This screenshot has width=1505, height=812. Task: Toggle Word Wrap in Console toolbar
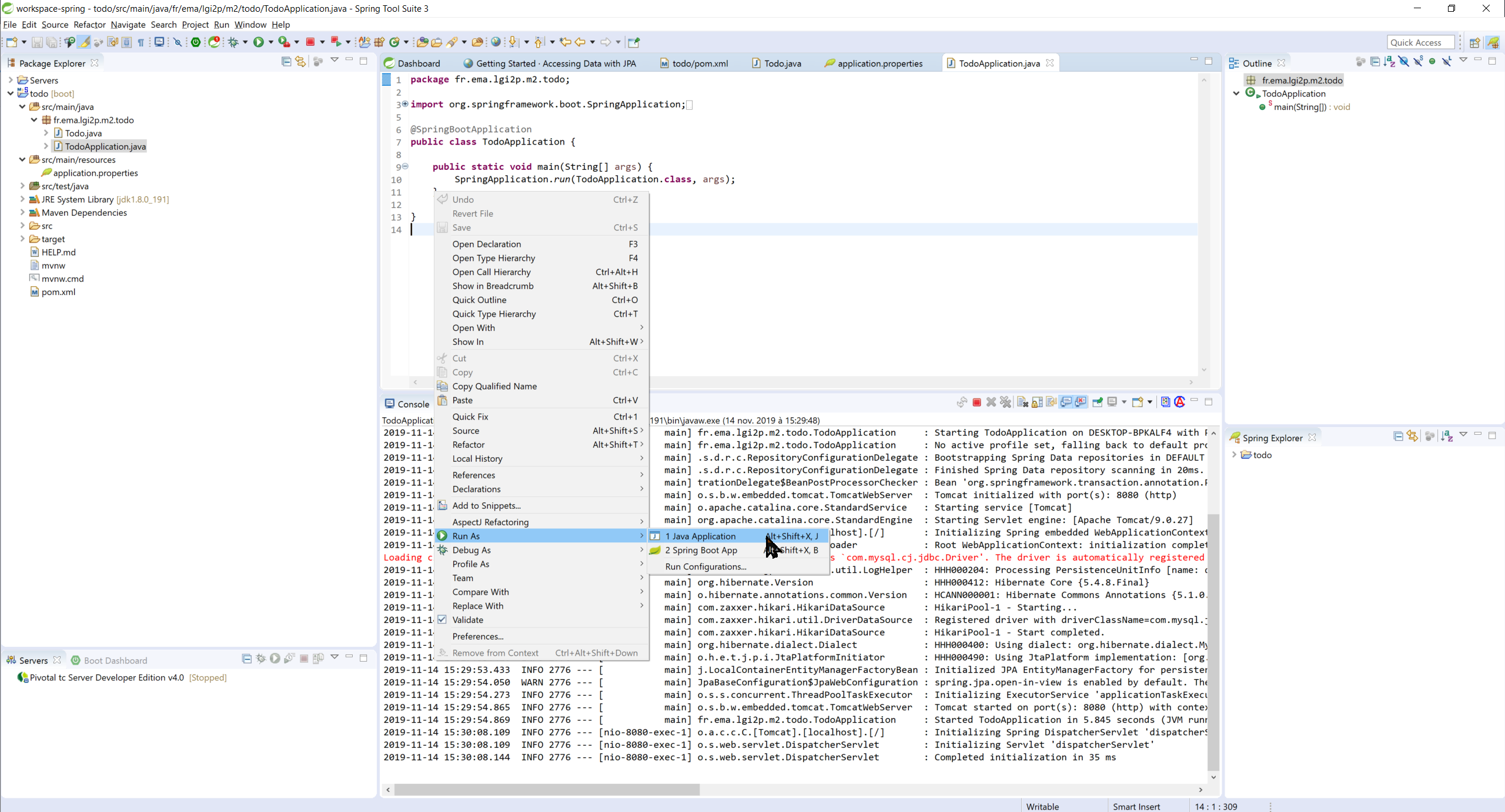tap(1051, 402)
